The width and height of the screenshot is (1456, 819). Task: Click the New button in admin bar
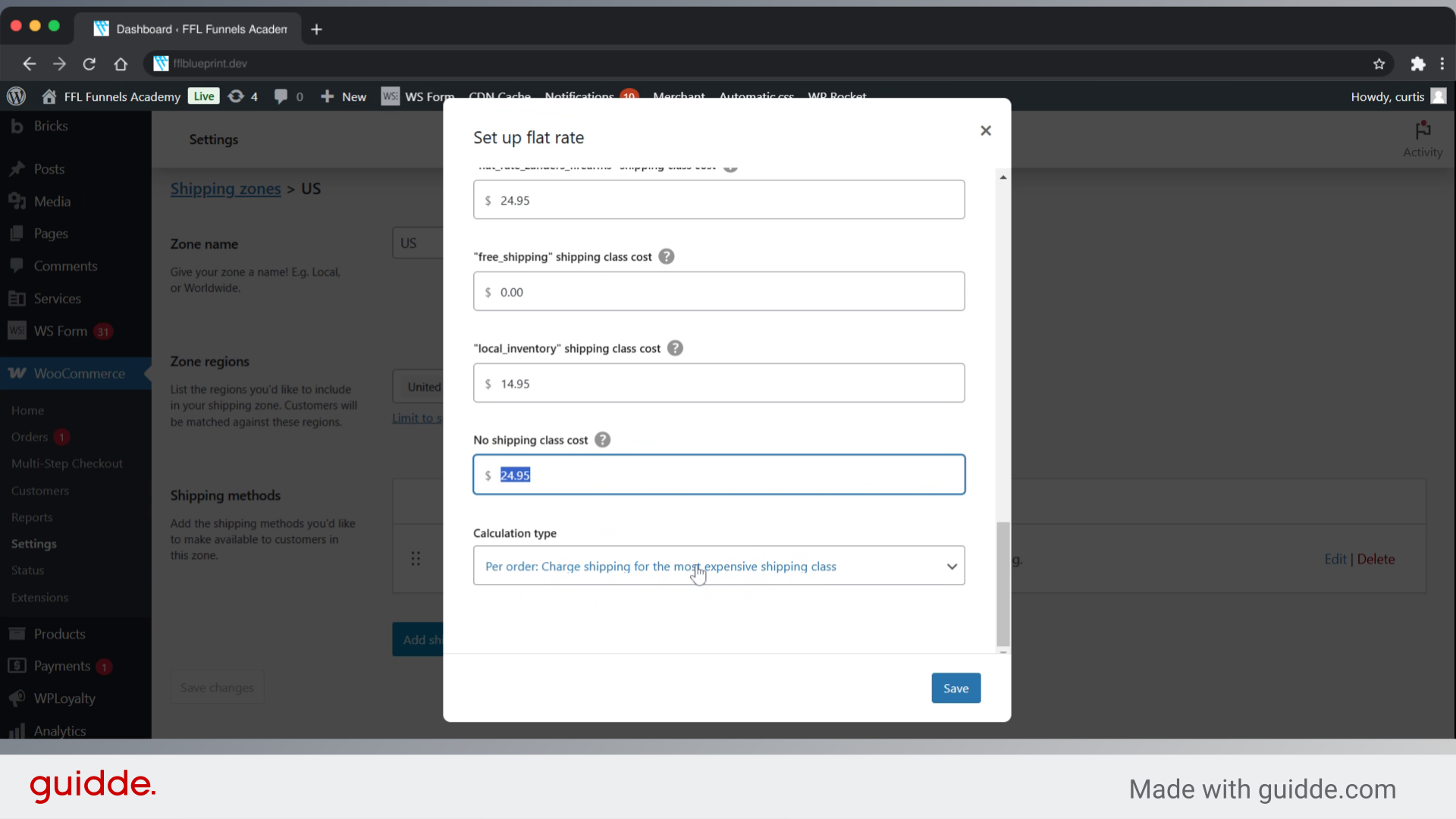[344, 96]
